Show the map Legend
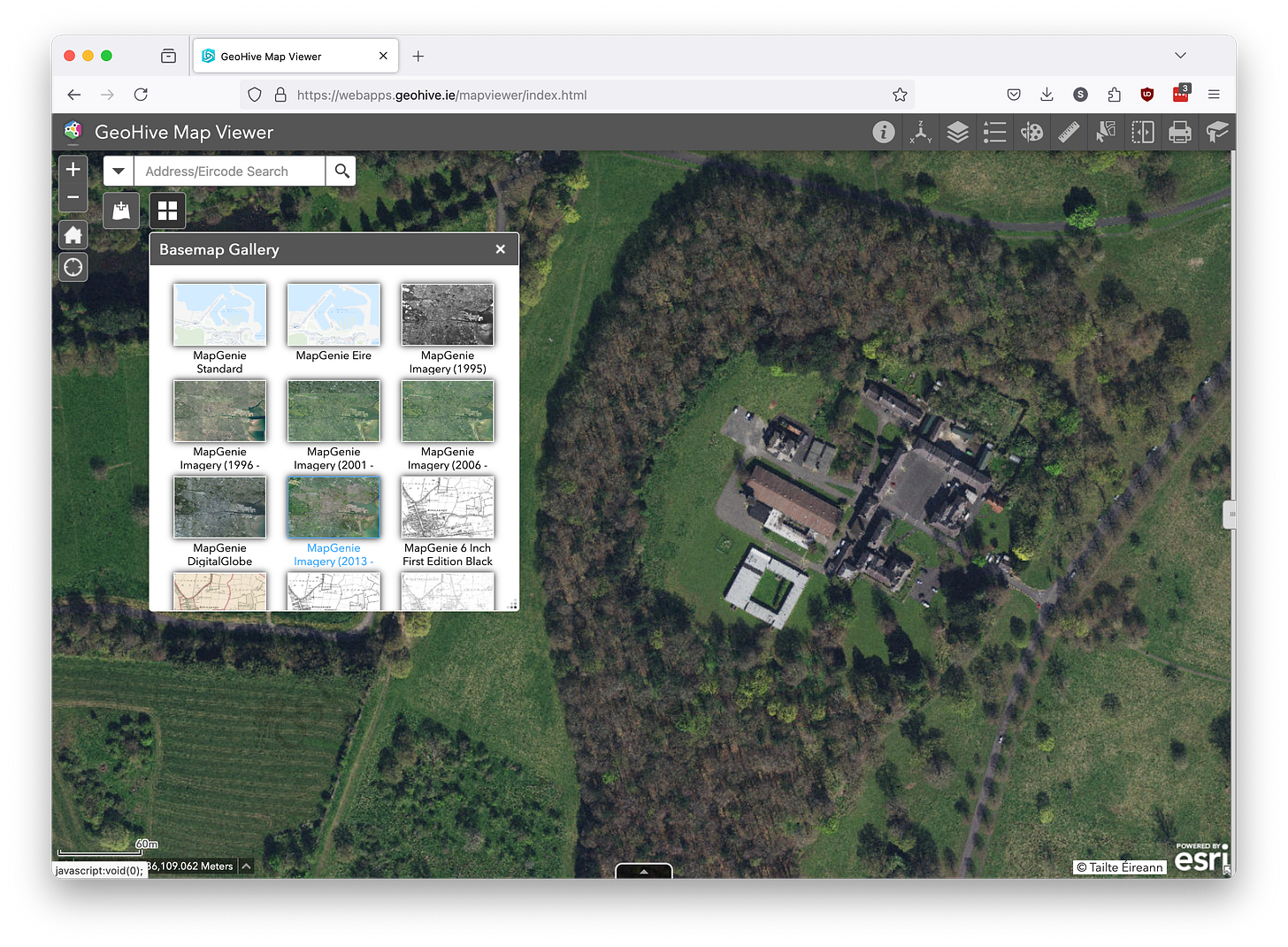The width and height of the screenshot is (1288, 947). (x=994, y=132)
